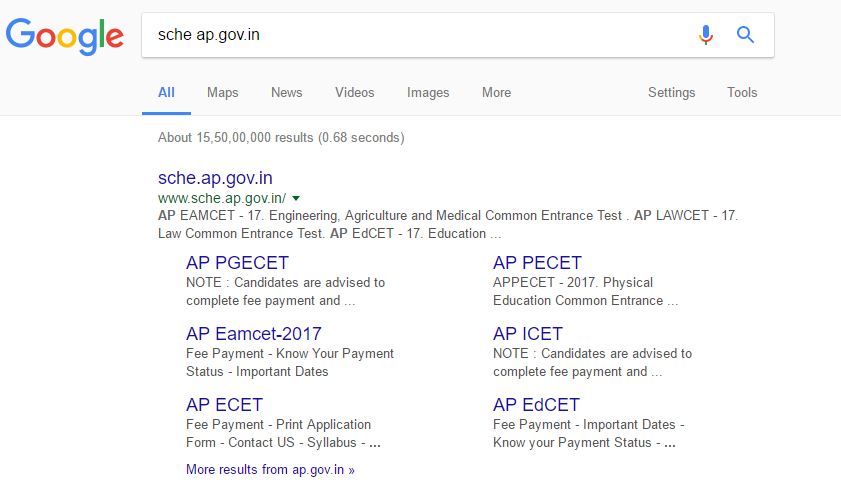Open the More search categories menu

(496, 92)
